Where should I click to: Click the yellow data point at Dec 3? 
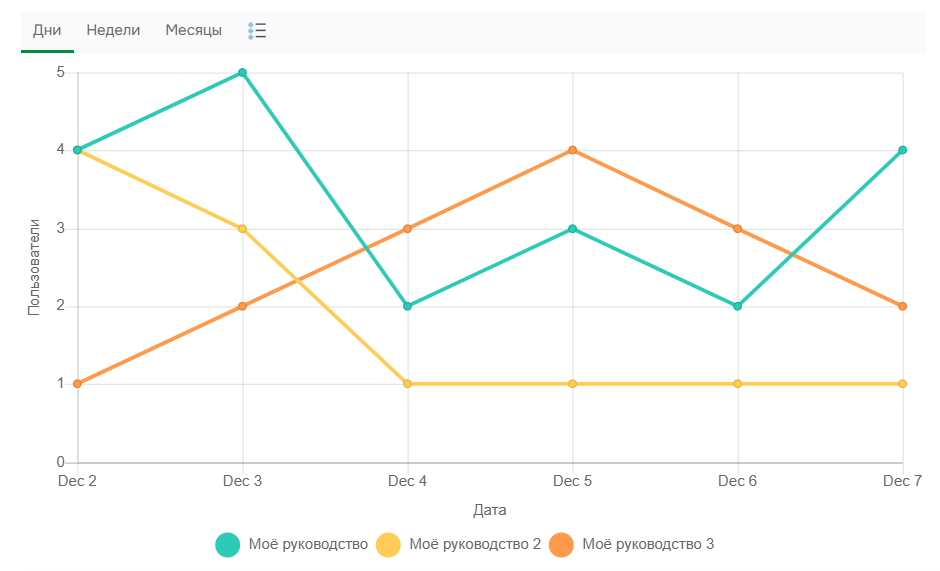[x=242, y=229]
